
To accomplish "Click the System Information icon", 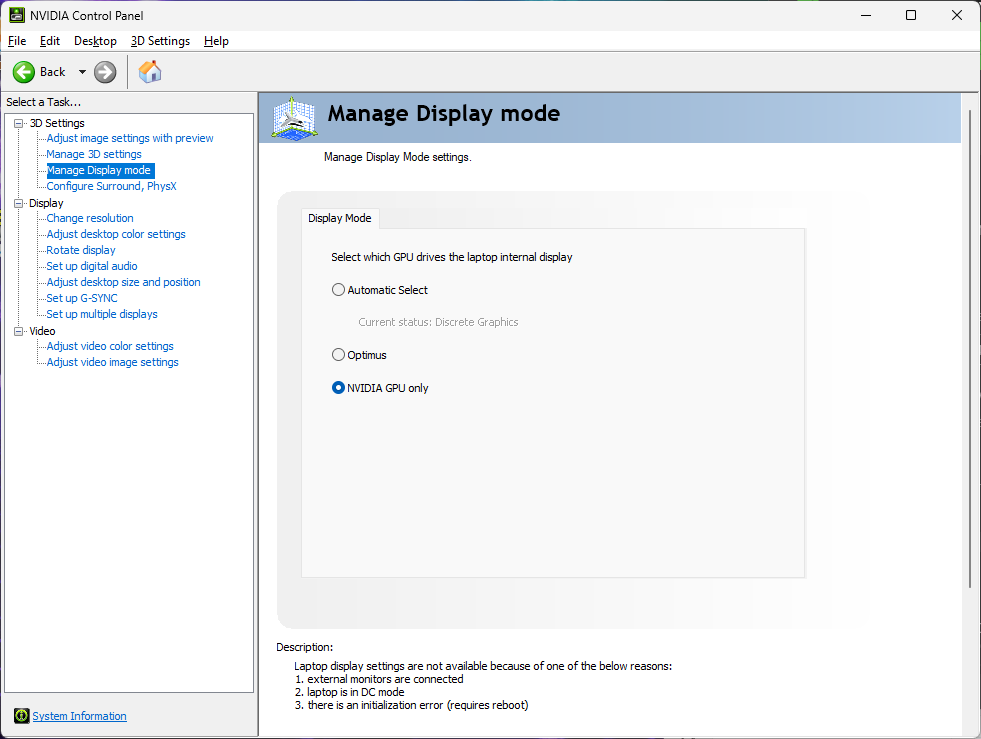I will tap(21, 715).
